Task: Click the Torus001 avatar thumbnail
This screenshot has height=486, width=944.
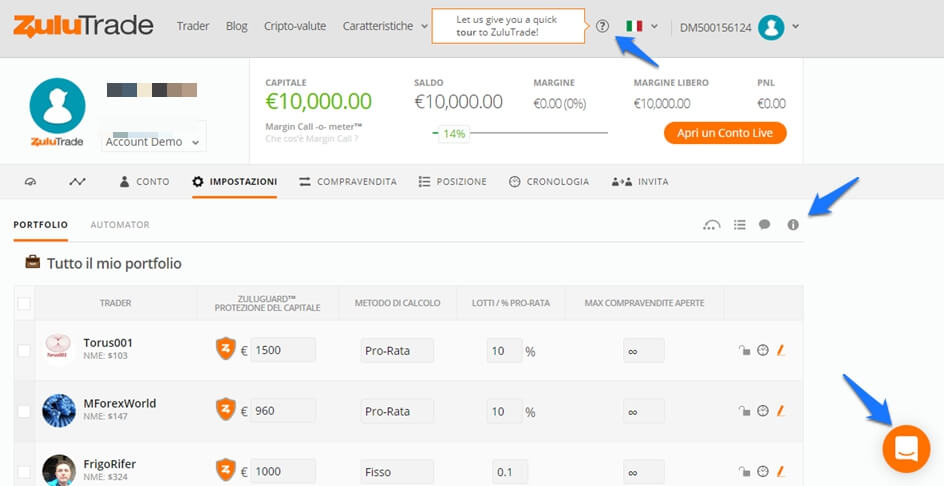Action: pos(58,350)
